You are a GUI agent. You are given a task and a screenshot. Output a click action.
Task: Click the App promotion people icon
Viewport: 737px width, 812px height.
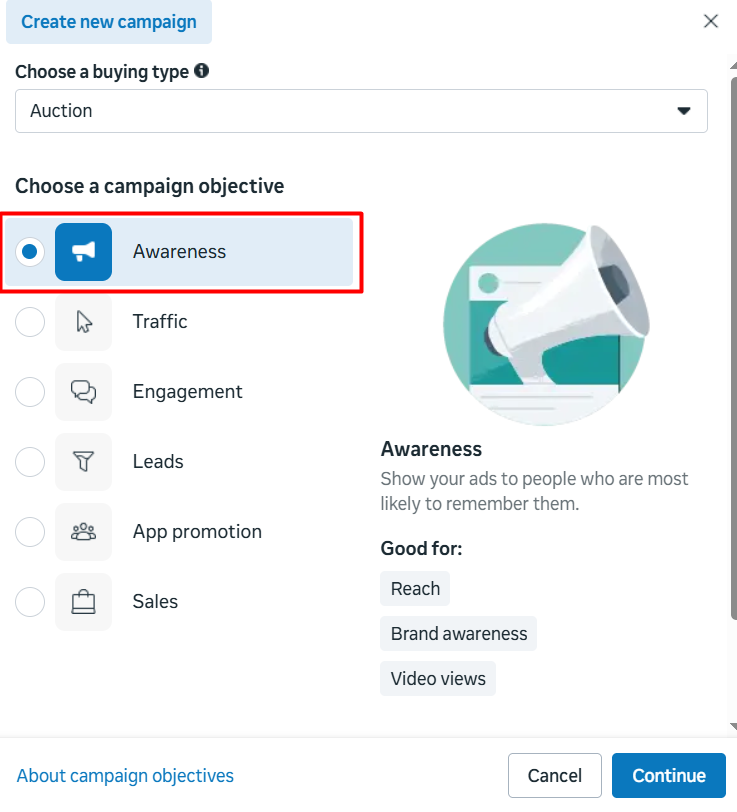tap(83, 532)
